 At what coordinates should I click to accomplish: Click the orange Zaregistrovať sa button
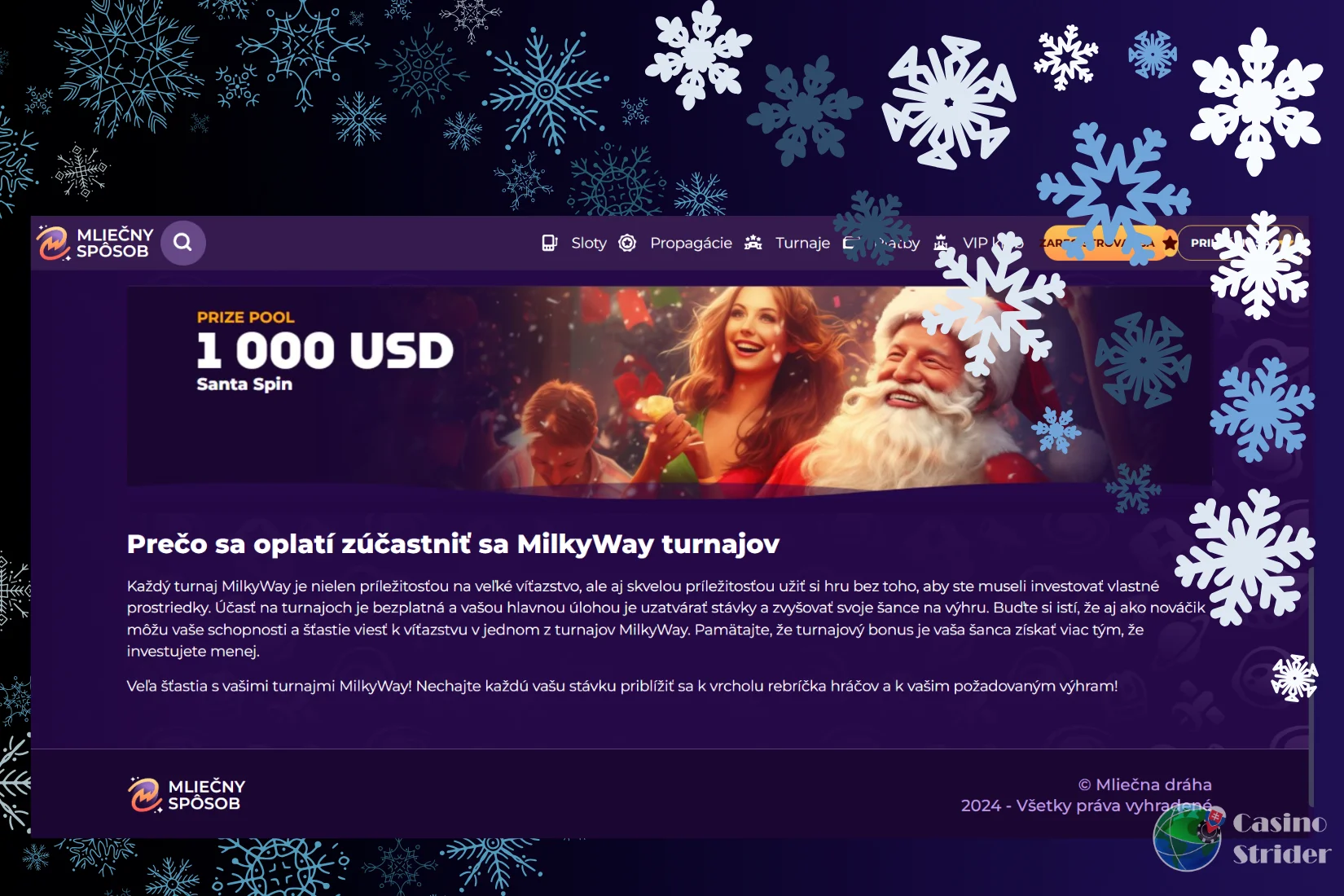tap(1111, 243)
